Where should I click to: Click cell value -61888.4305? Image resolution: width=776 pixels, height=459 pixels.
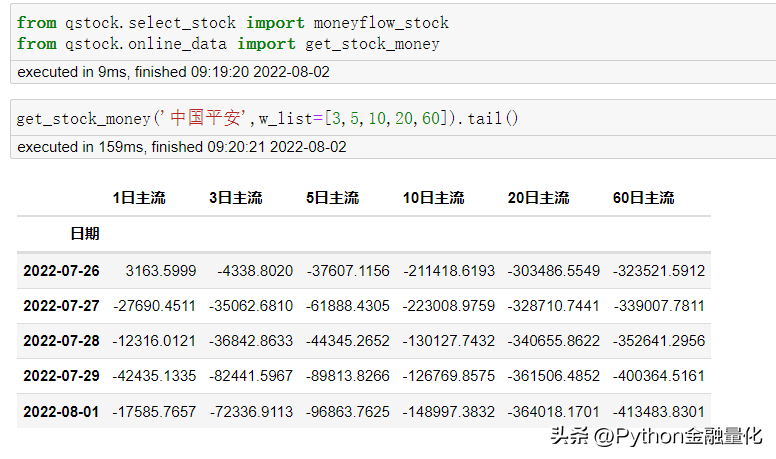point(348,306)
